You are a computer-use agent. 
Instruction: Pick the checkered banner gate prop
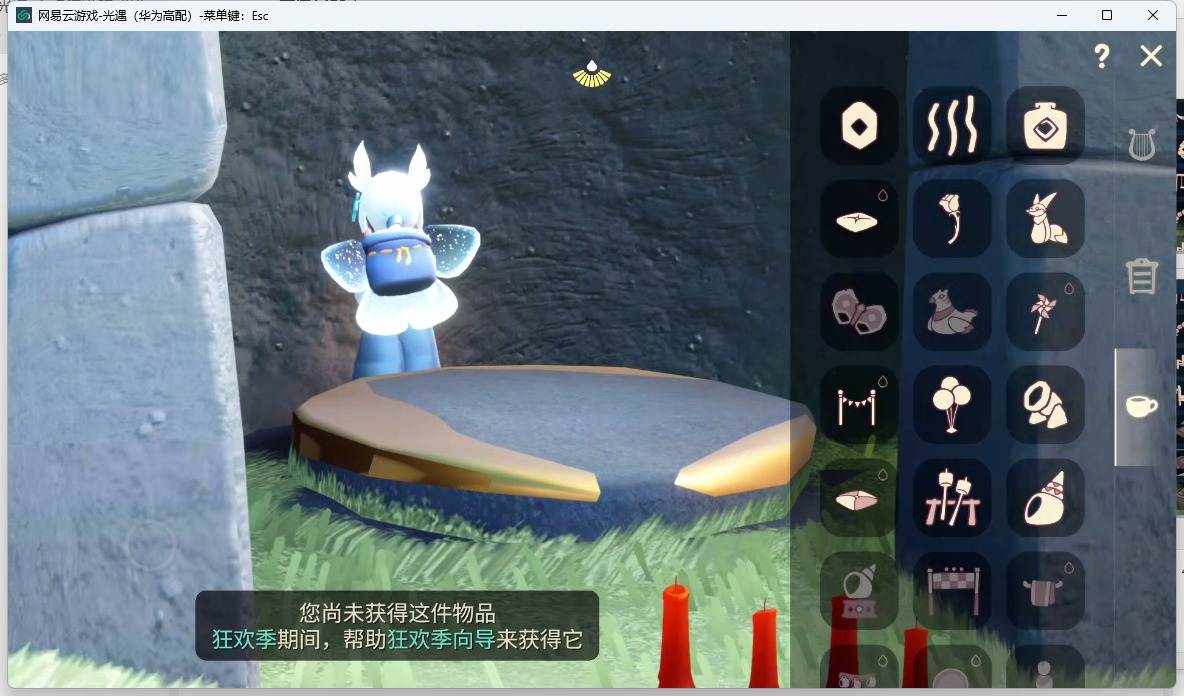tap(952, 591)
